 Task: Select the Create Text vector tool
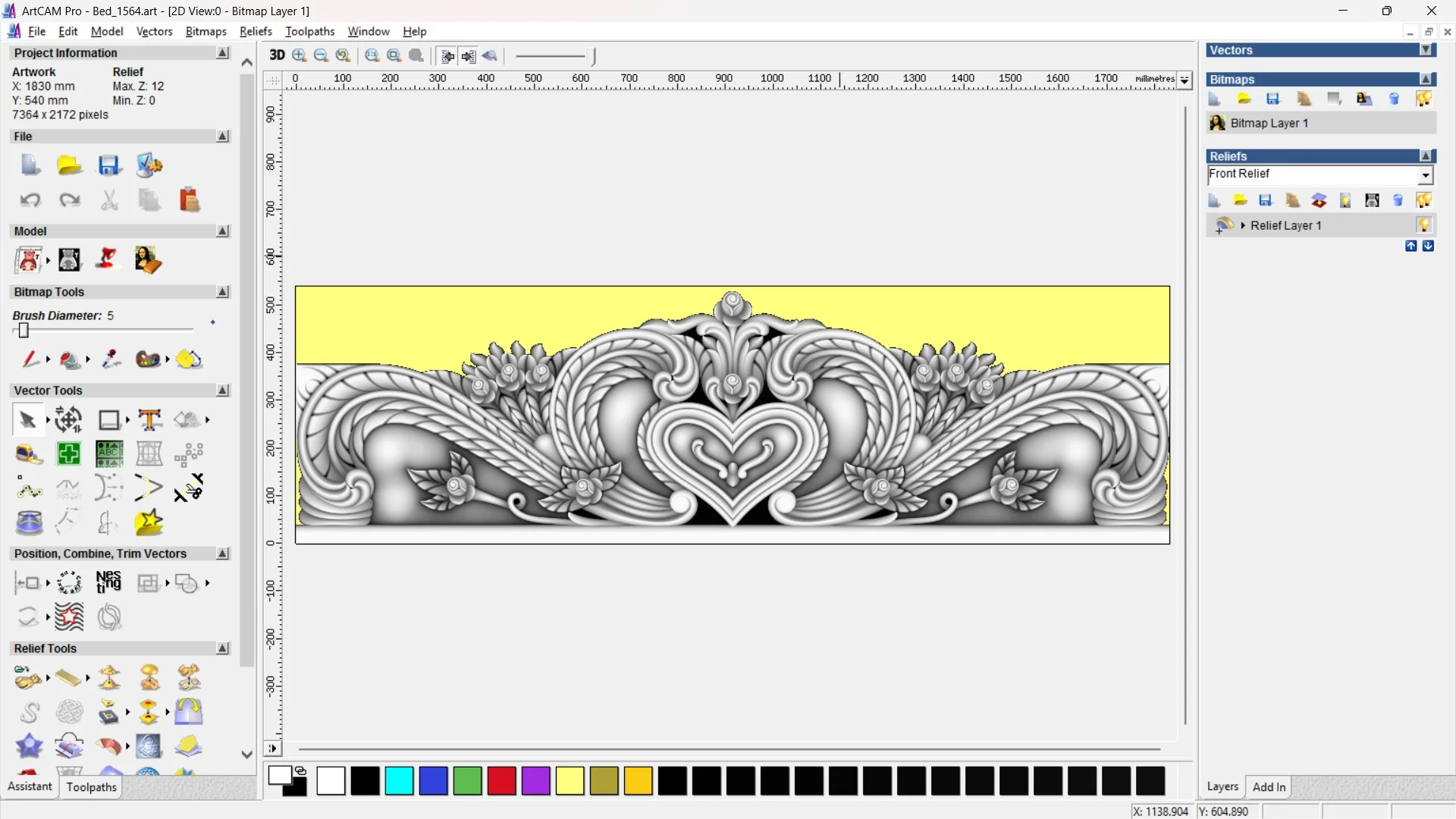pos(149,419)
